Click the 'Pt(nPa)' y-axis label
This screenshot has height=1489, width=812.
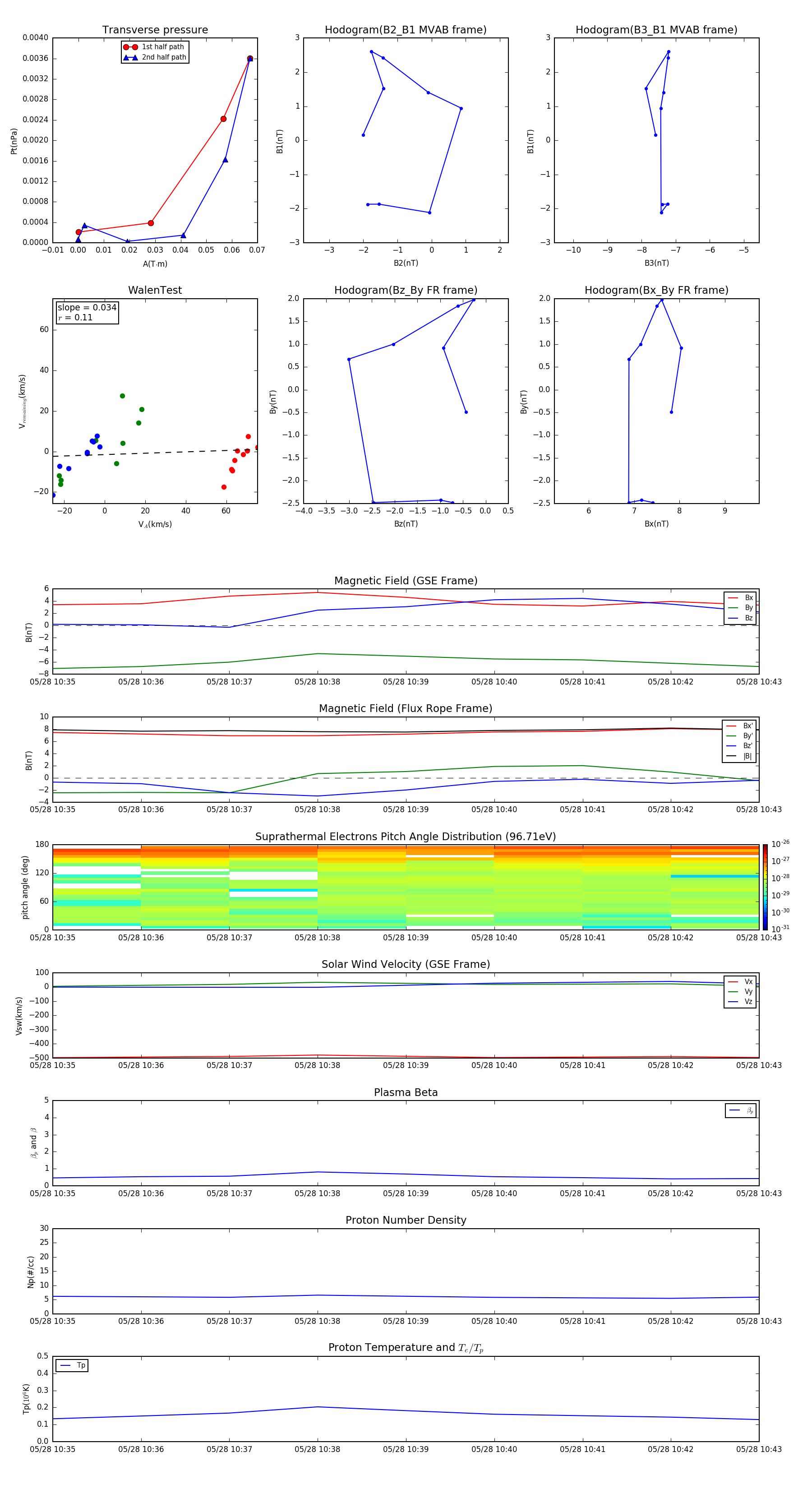tap(14, 140)
